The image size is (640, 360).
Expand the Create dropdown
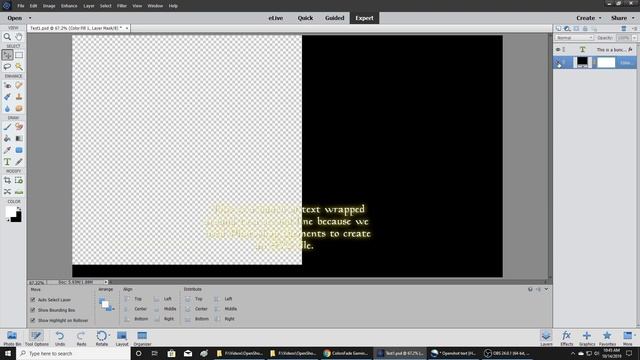pos(589,18)
